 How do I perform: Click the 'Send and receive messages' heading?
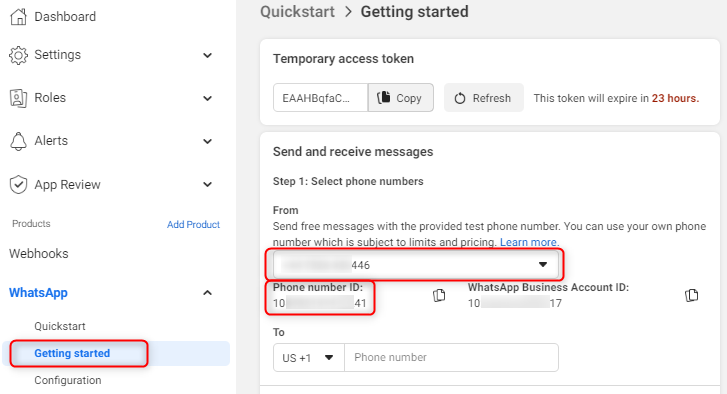pos(353,152)
